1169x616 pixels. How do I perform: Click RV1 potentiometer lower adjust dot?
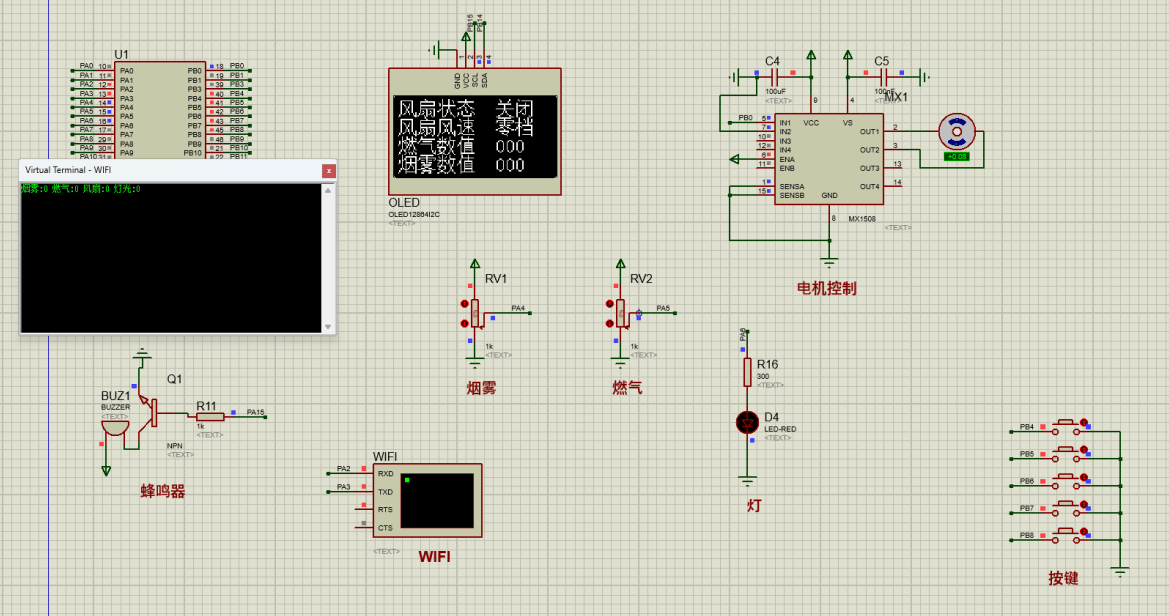coord(464,322)
